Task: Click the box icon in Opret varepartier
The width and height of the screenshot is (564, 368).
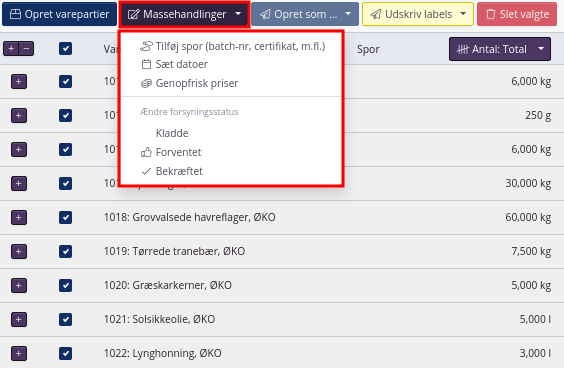Action: click(x=15, y=14)
